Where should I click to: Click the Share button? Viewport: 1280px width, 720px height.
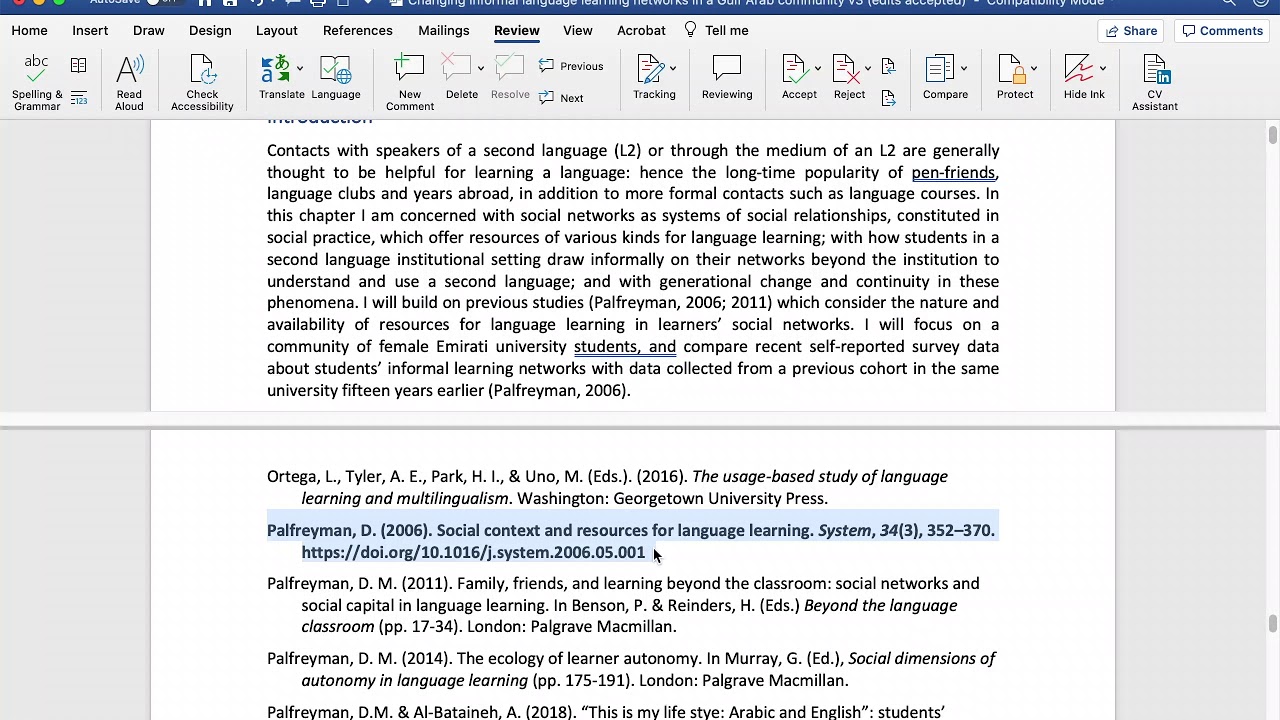[1131, 31]
